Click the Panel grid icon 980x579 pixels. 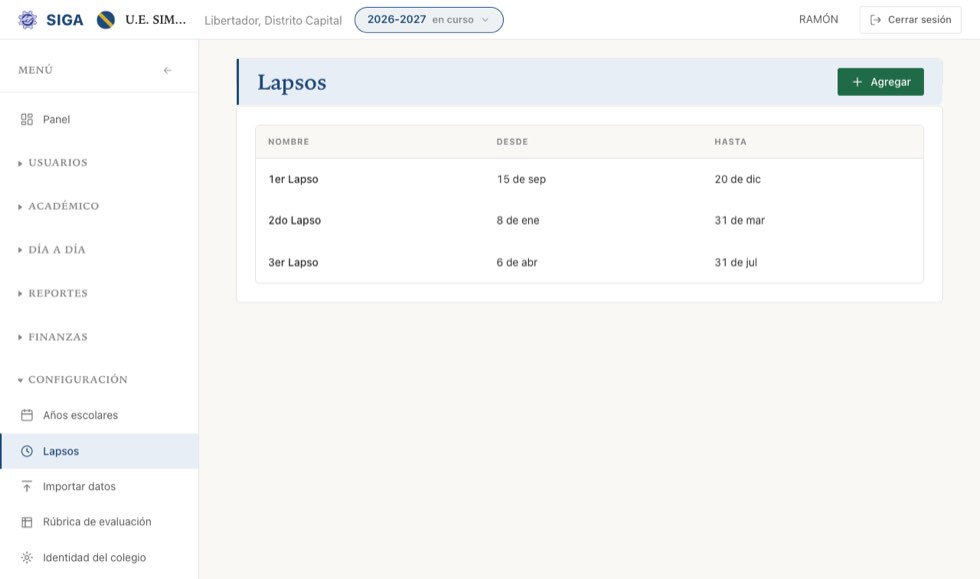[x=27, y=119]
